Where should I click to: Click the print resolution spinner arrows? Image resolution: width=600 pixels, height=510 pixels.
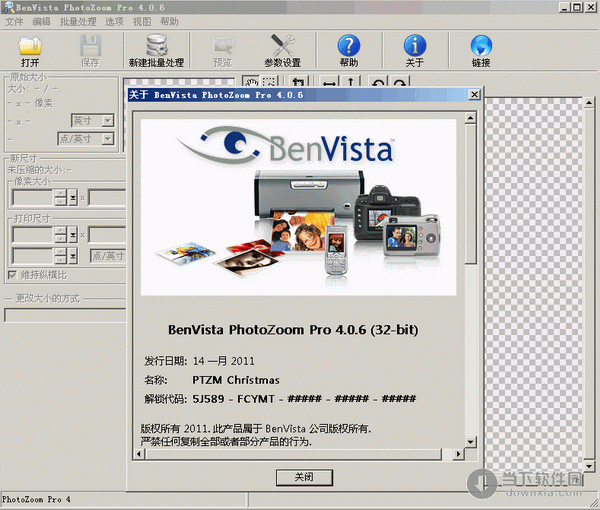[60, 256]
